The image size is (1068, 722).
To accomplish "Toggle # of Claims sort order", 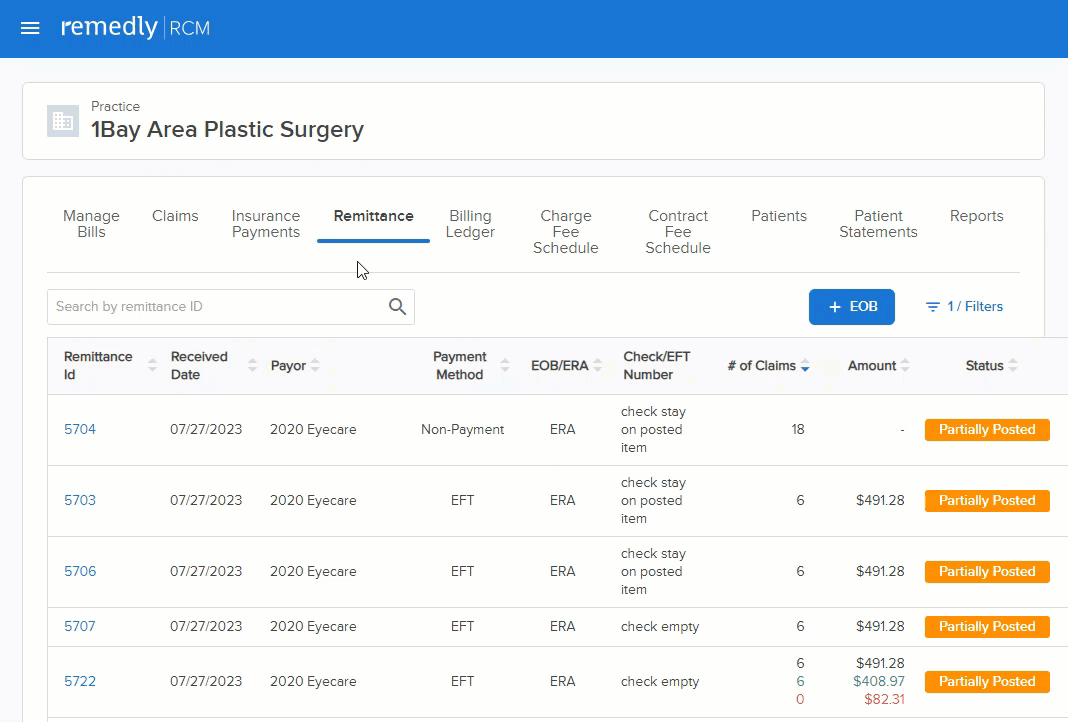I will [x=805, y=366].
